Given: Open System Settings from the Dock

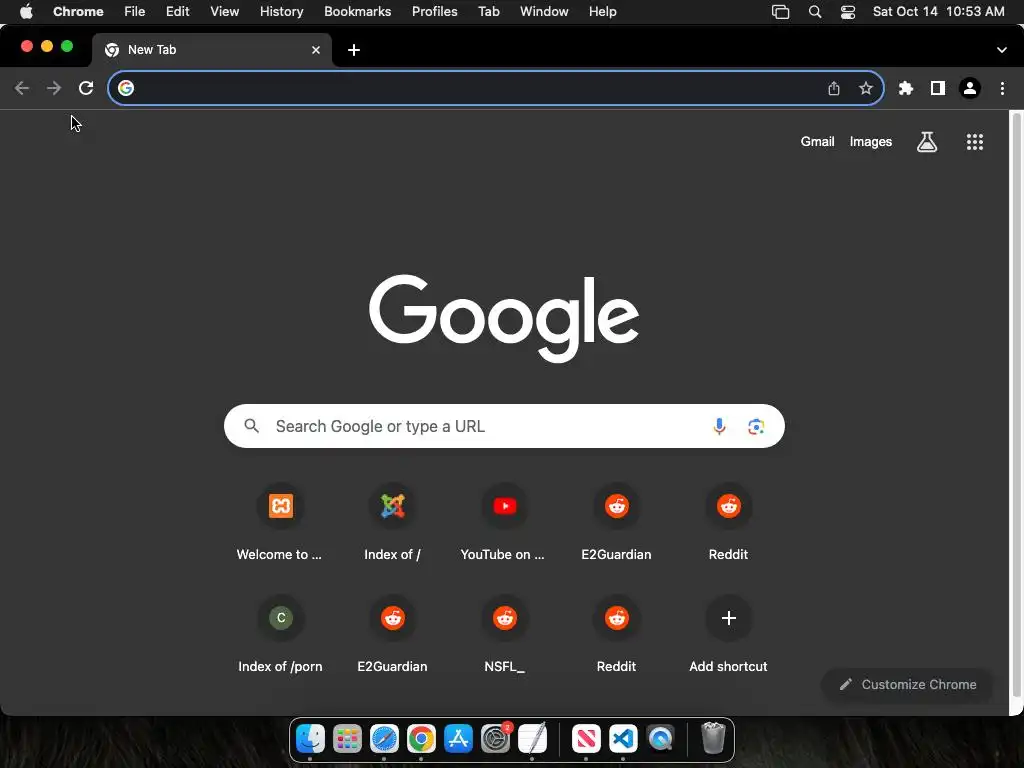Looking at the screenshot, I should (496, 739).
